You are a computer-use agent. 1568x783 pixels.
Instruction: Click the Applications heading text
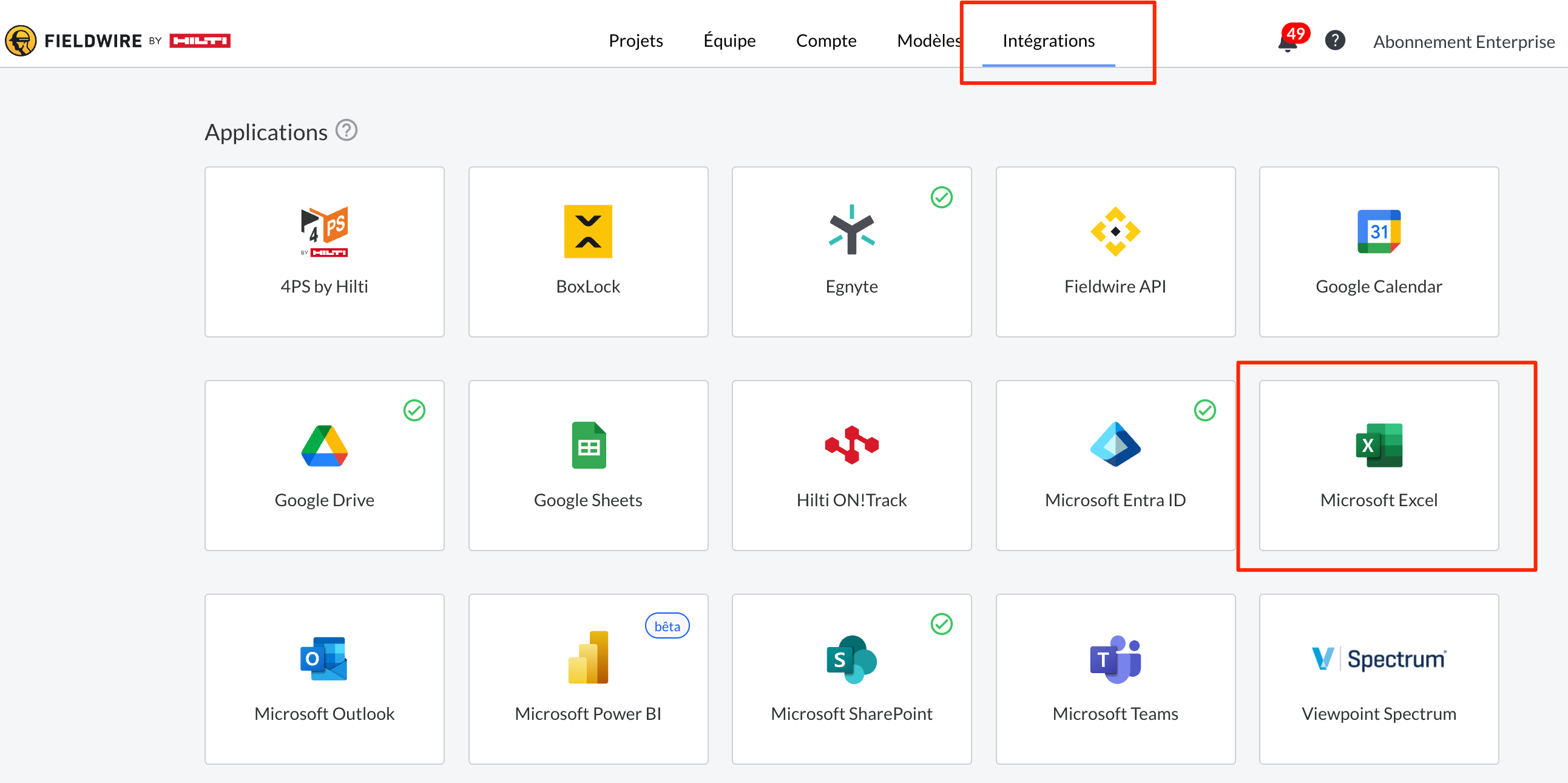(266, 132)
